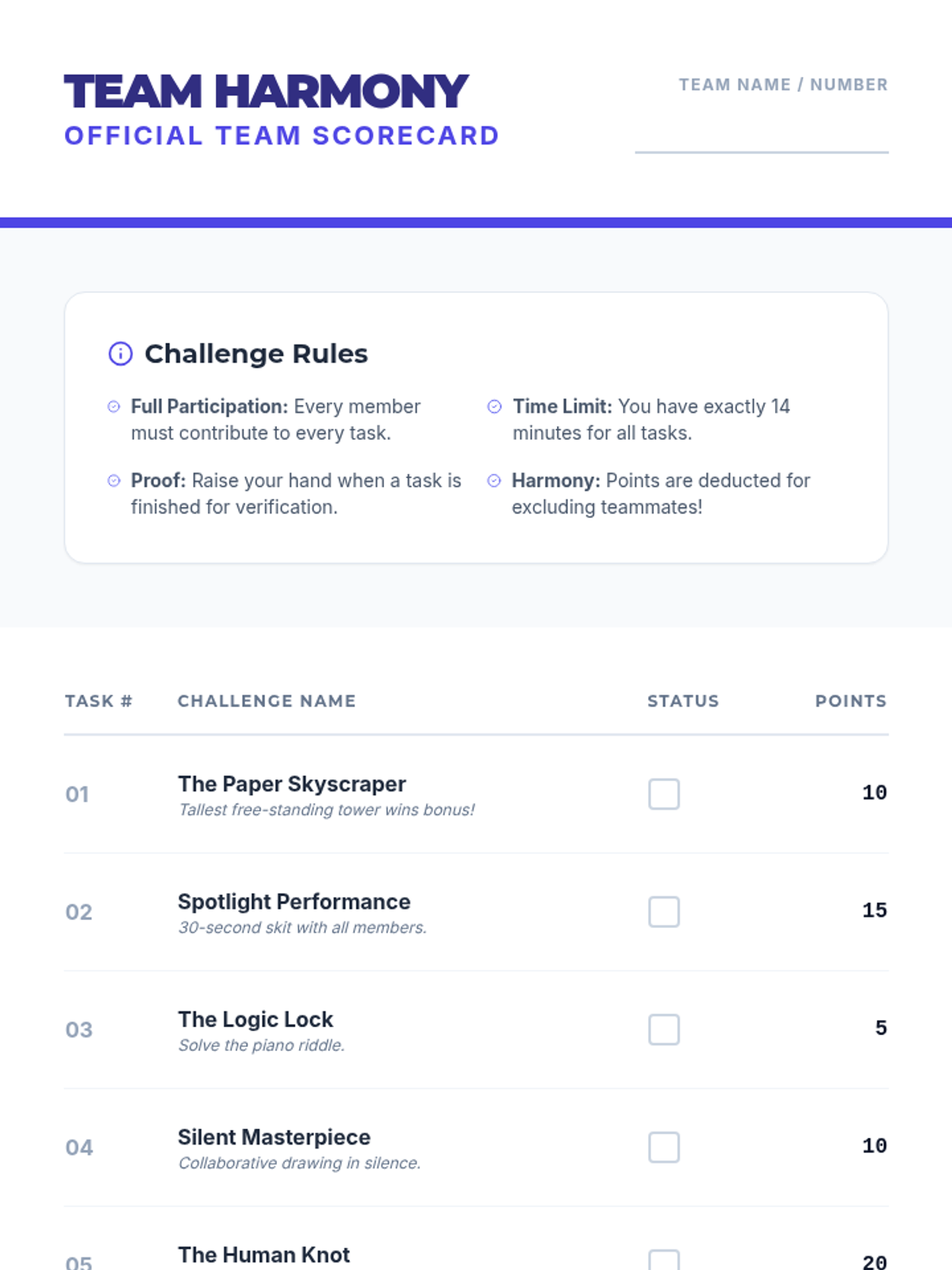Screen dimensions: 952x1270
Task: Click the check icon next to Full Participation
Action: click(113, 406)
